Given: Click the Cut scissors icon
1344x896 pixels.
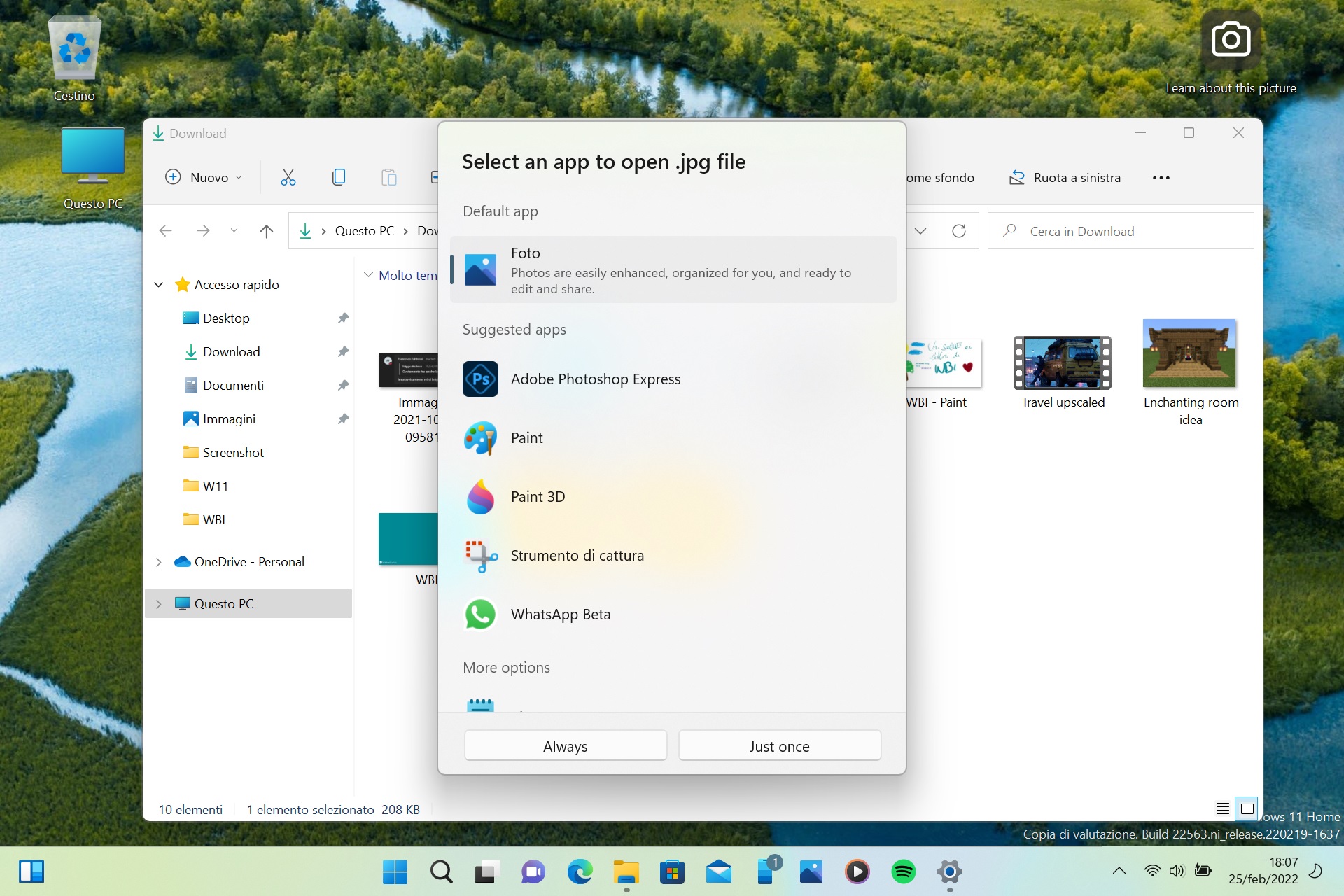Looking at the screenshot, I should (x=288, y=177).
